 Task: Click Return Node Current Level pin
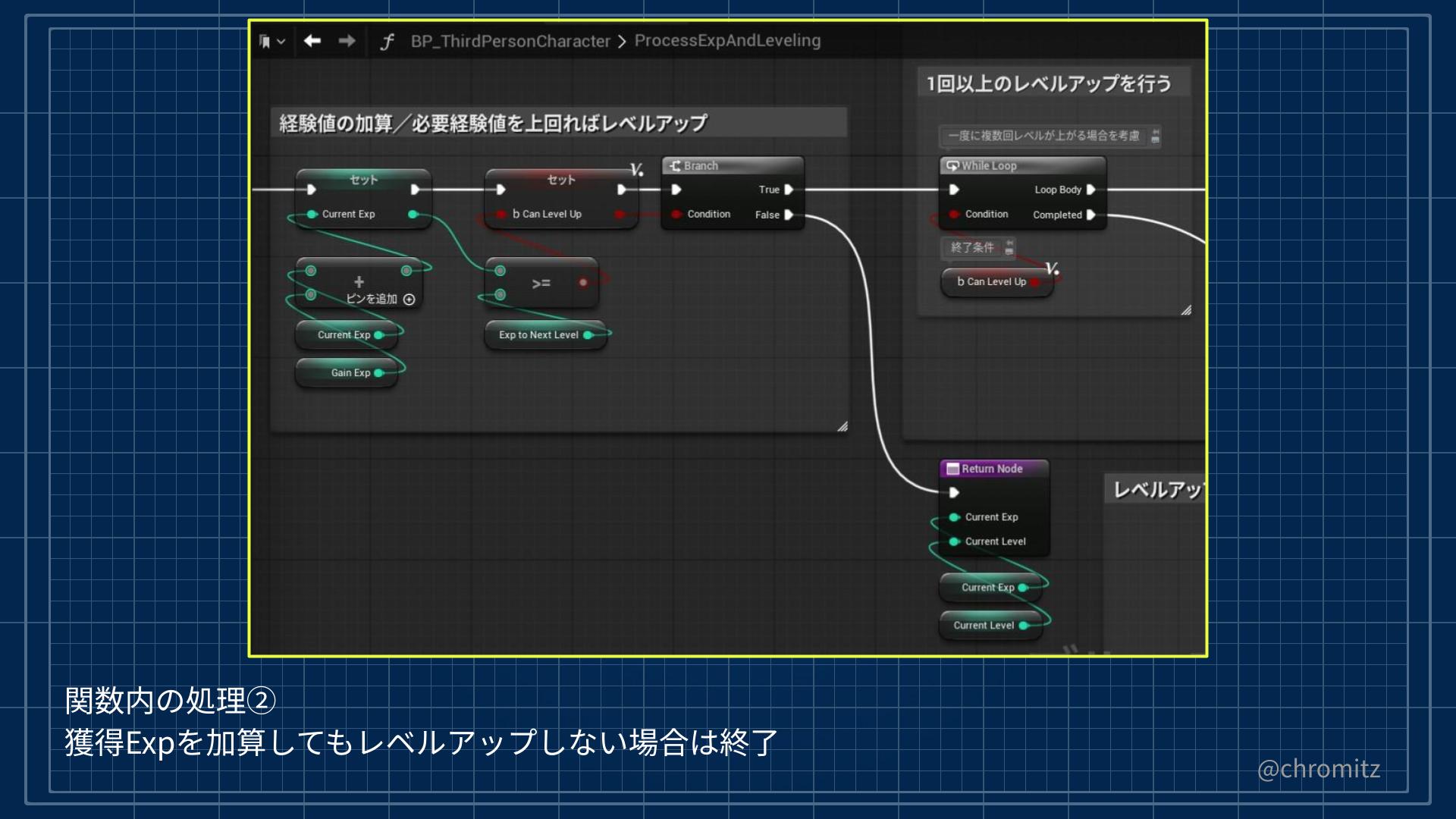click(954, 541)
